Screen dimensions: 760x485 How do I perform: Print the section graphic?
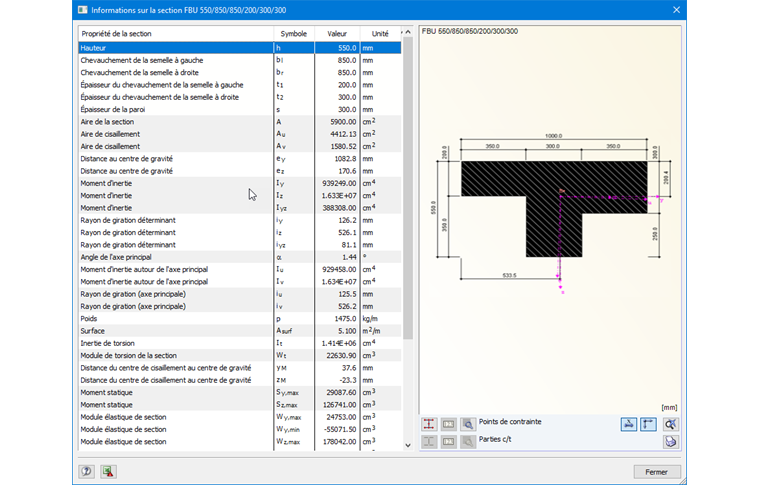[x=671, y=441]
